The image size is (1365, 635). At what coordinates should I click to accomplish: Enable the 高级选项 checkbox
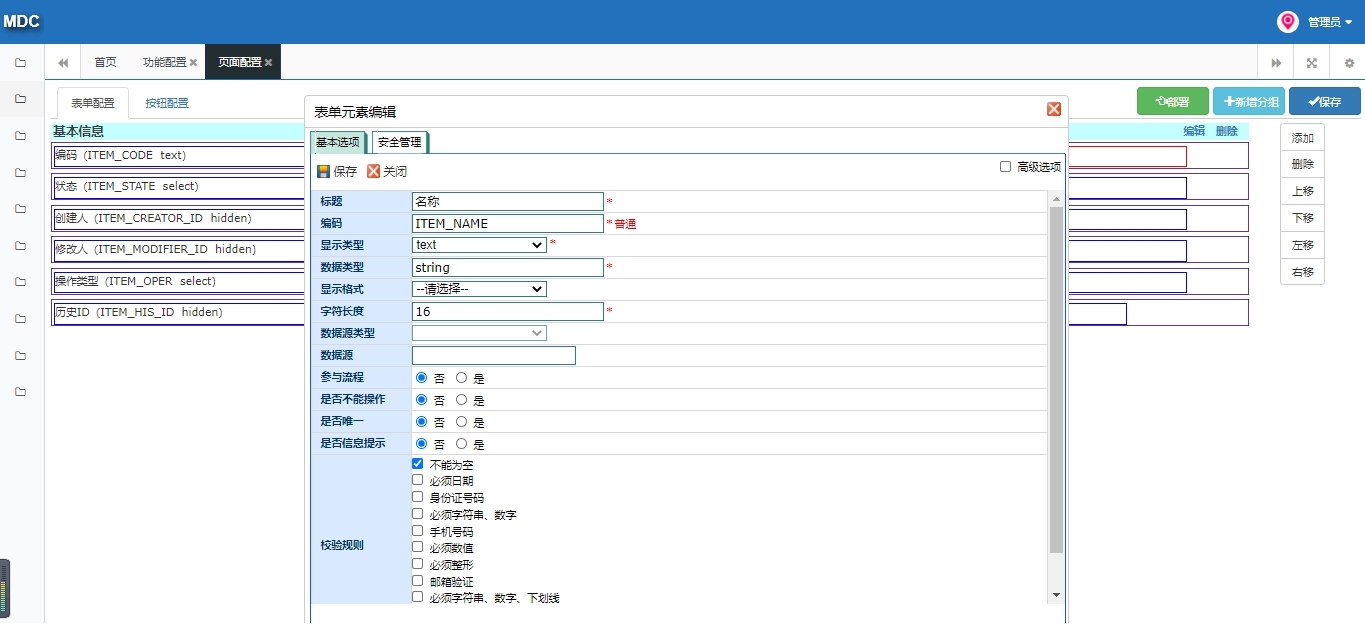(1006, 167)
